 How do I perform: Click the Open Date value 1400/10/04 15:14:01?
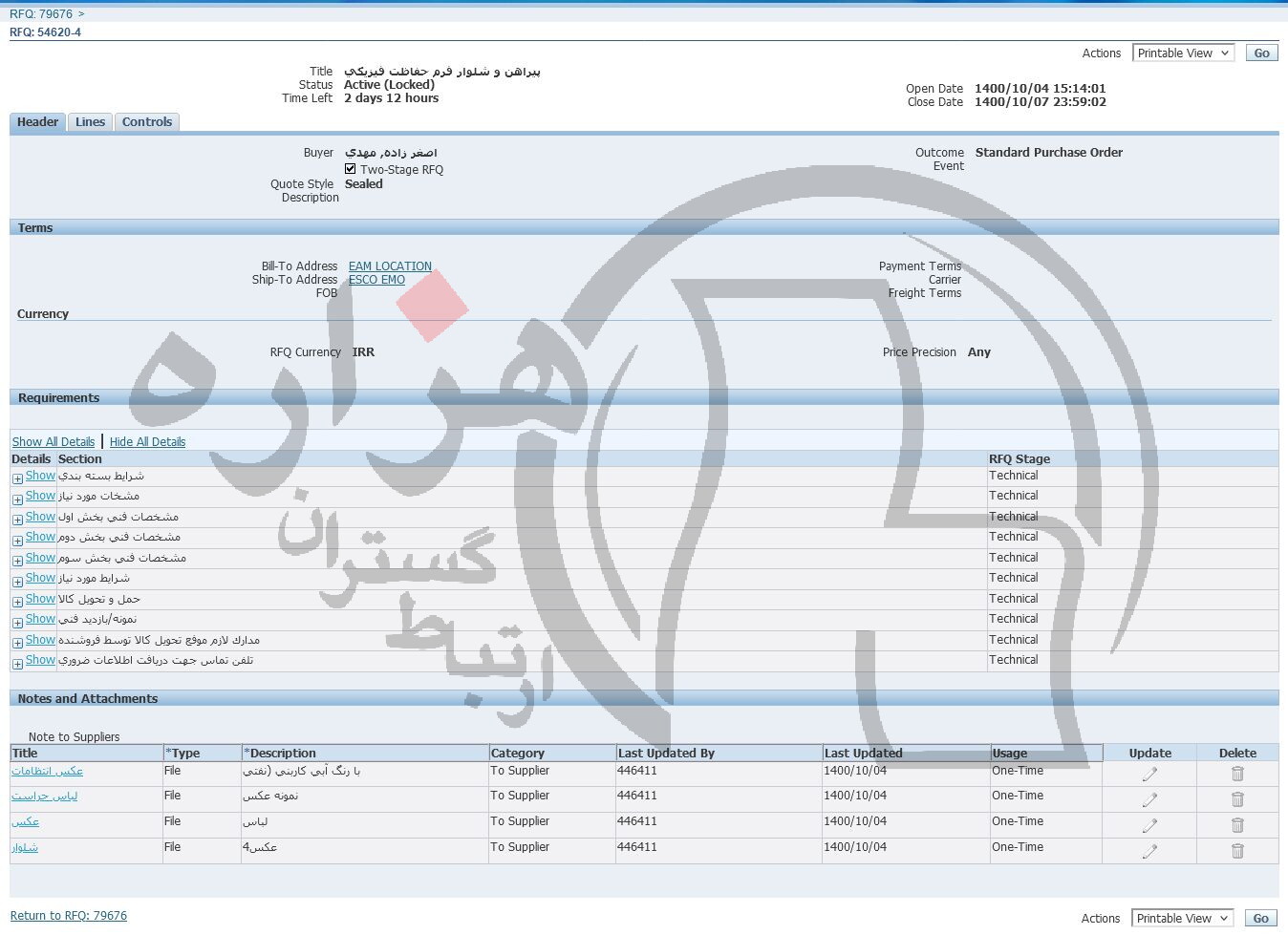[x=1041, y=89]
